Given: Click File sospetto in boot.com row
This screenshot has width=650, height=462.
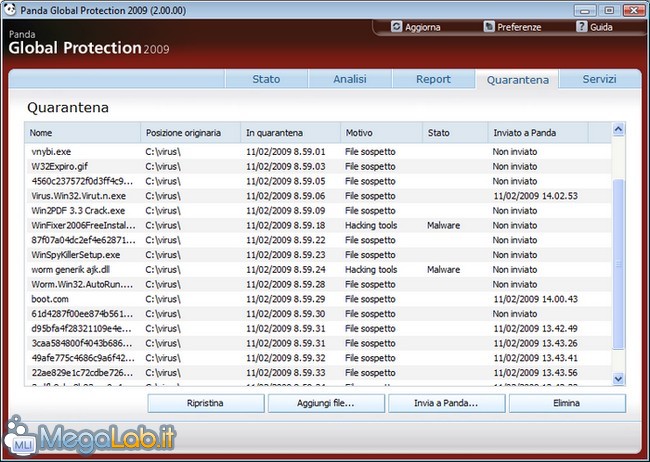Looking at the screenshot, I should [x=370, y=299].
